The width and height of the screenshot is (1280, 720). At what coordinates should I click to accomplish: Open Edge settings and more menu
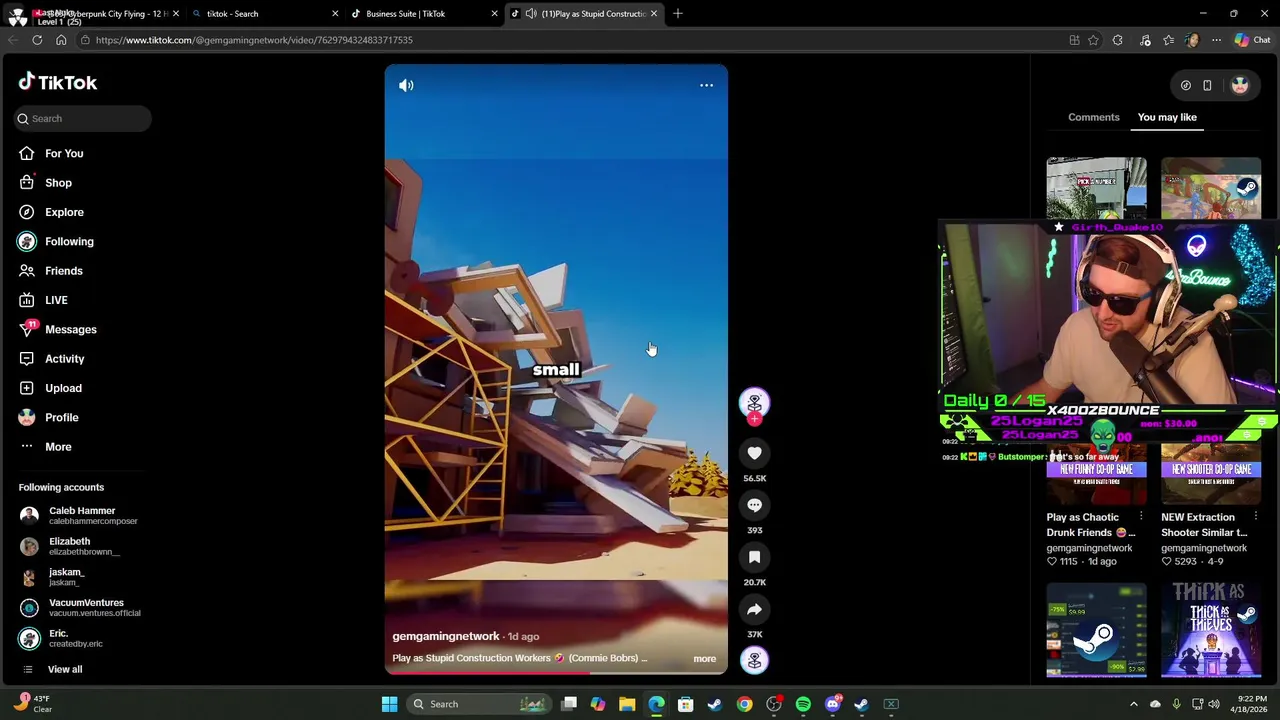click(1216, 40)
